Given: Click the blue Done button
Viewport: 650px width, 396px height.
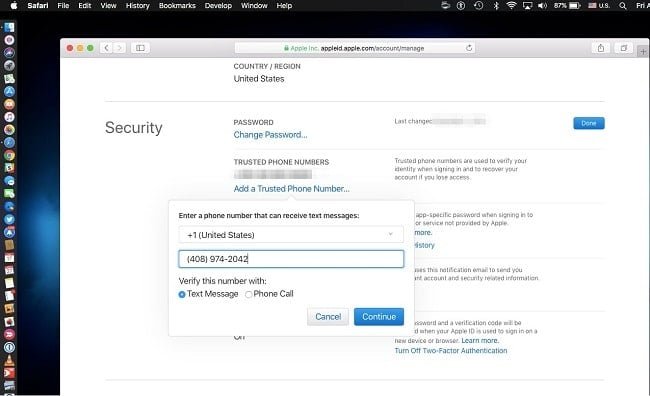Looking at the screenshot, I should pyautogui.click(x=589, y=123).
